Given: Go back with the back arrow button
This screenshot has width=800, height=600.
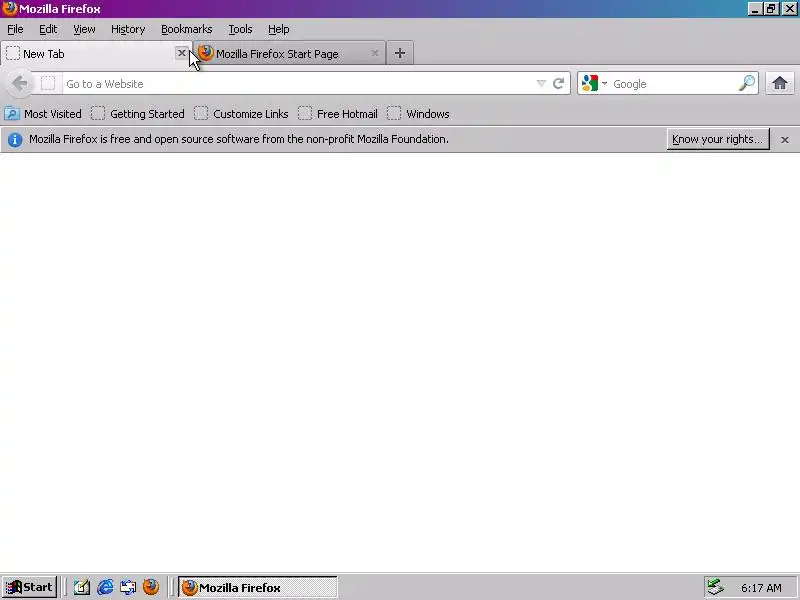Looking at the screenshot, I should click(x=19, y=83).
